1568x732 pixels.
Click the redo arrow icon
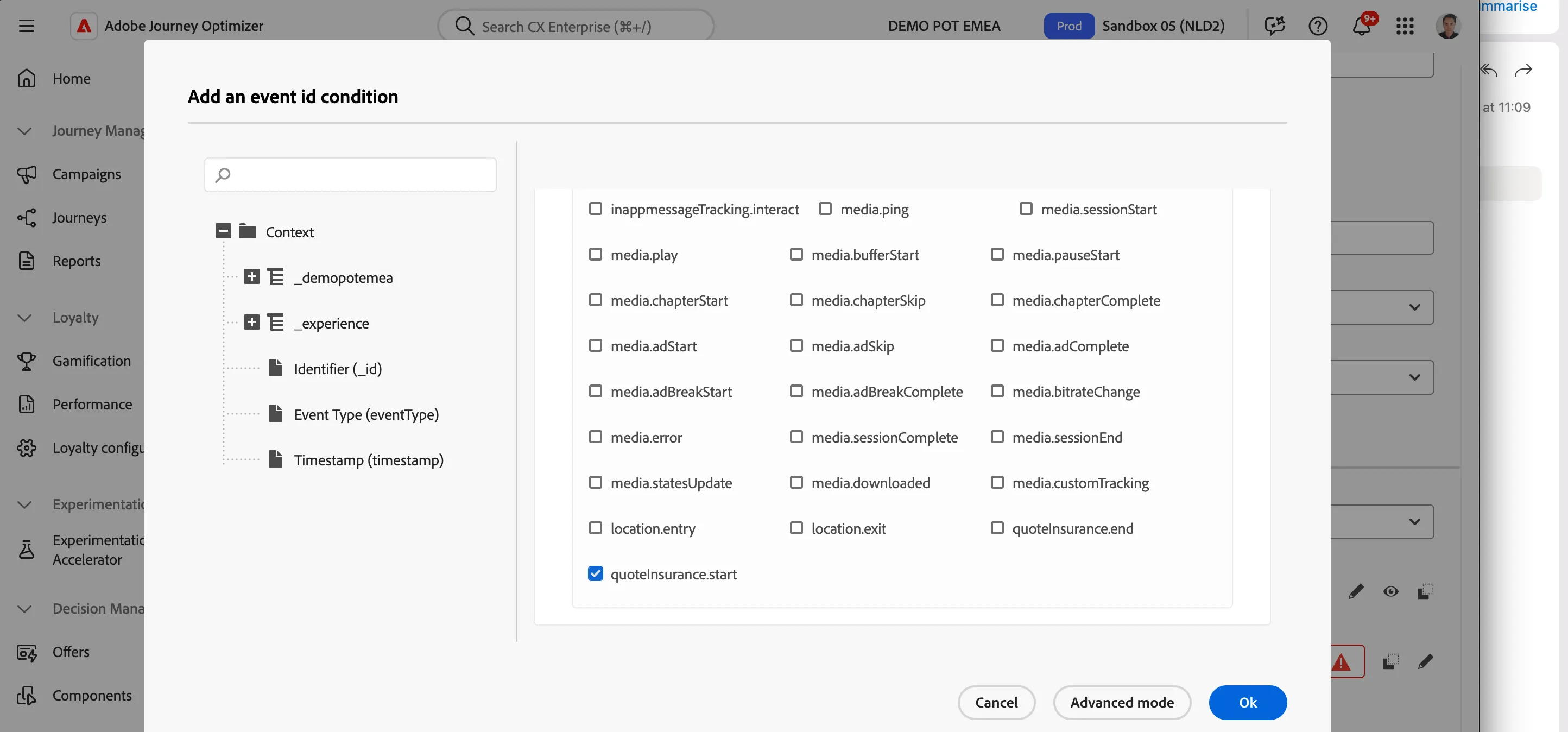point(1523,71)
